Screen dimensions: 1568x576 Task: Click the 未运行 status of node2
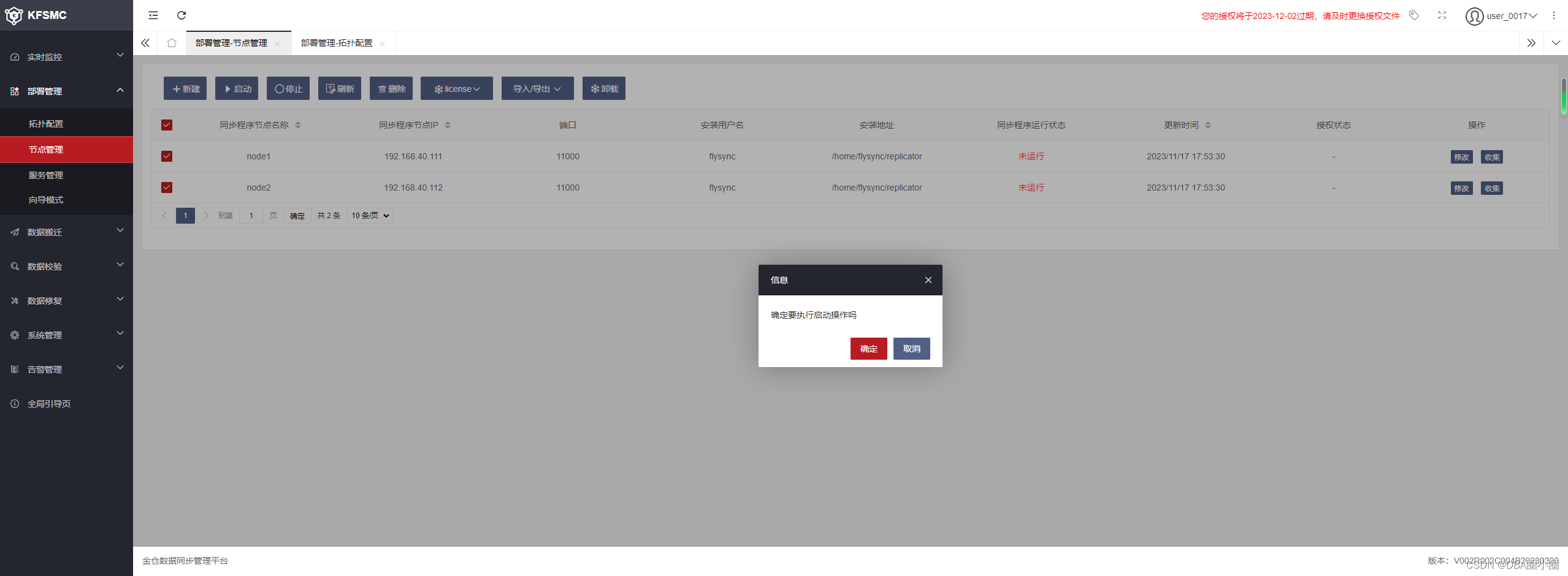pyautogui.click(x=1031, y=188)
